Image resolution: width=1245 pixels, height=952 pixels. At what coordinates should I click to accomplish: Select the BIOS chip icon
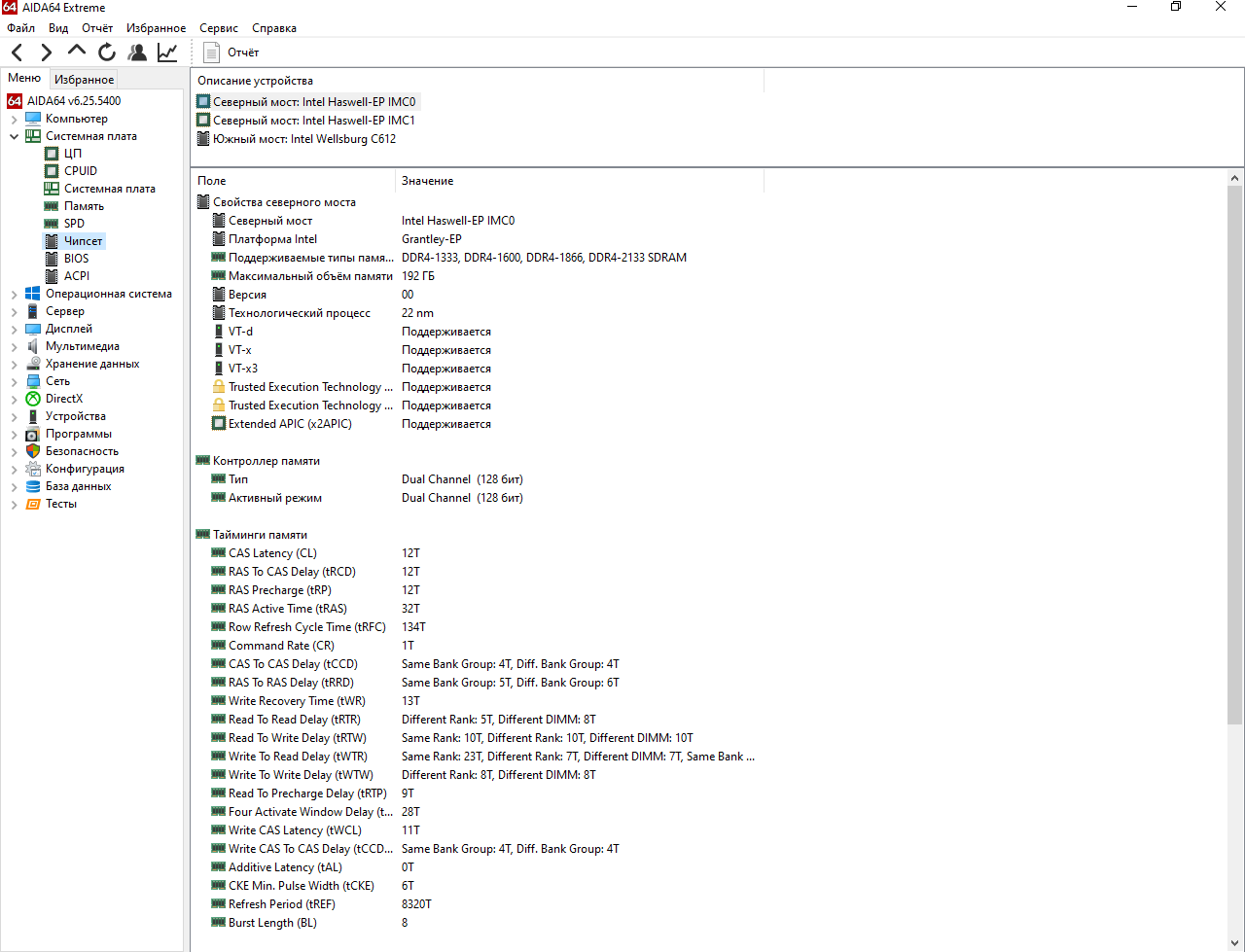[x=53, y=259]
